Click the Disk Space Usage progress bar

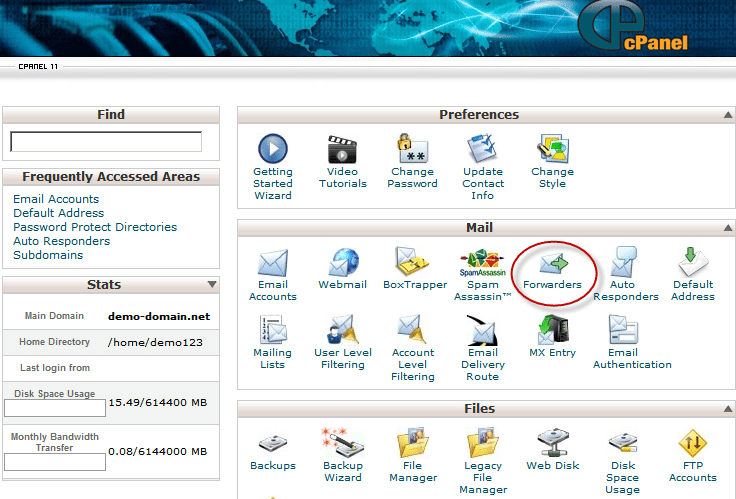tap(55, 408)
